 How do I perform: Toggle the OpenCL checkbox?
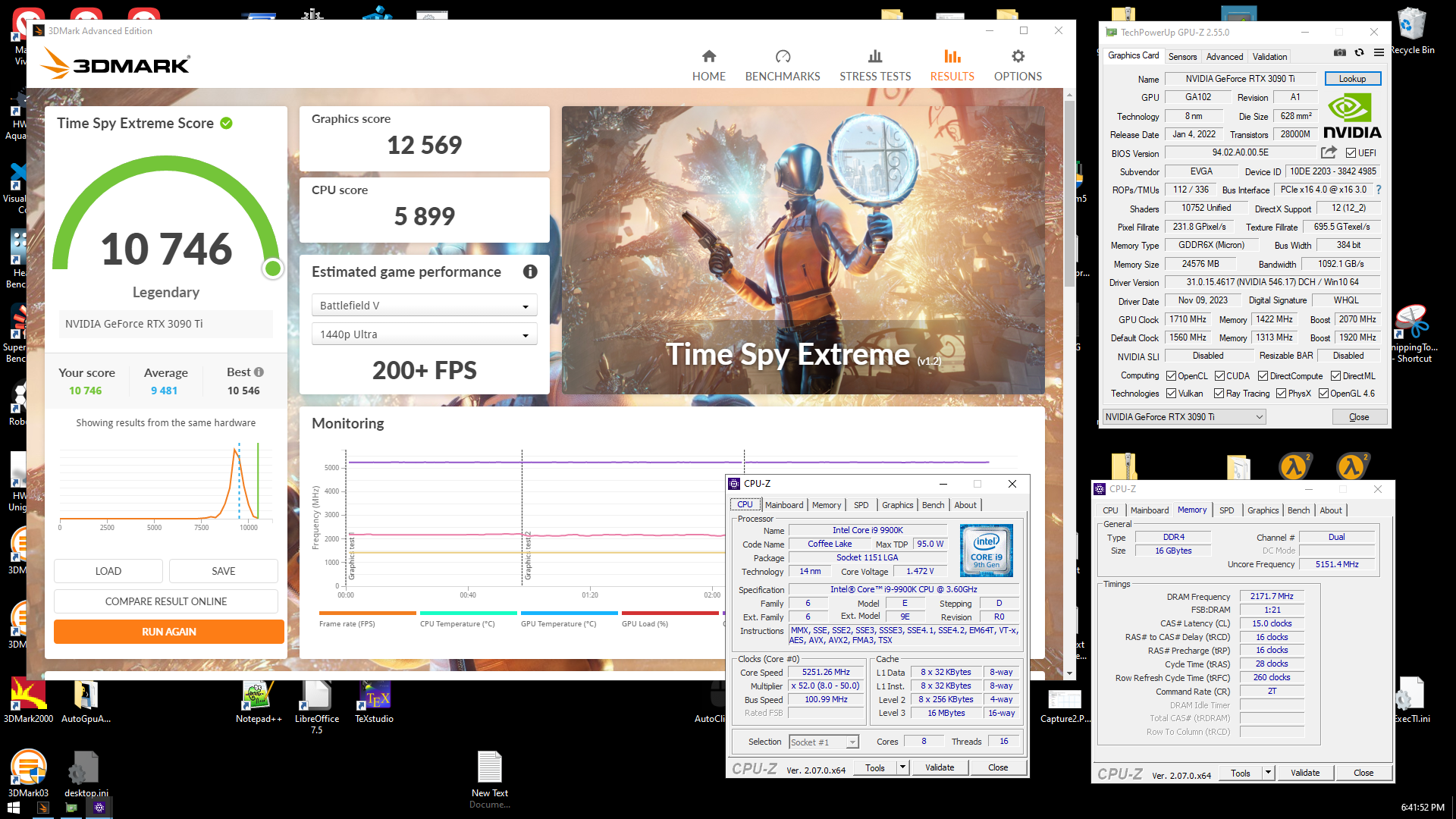[1171, 375]
